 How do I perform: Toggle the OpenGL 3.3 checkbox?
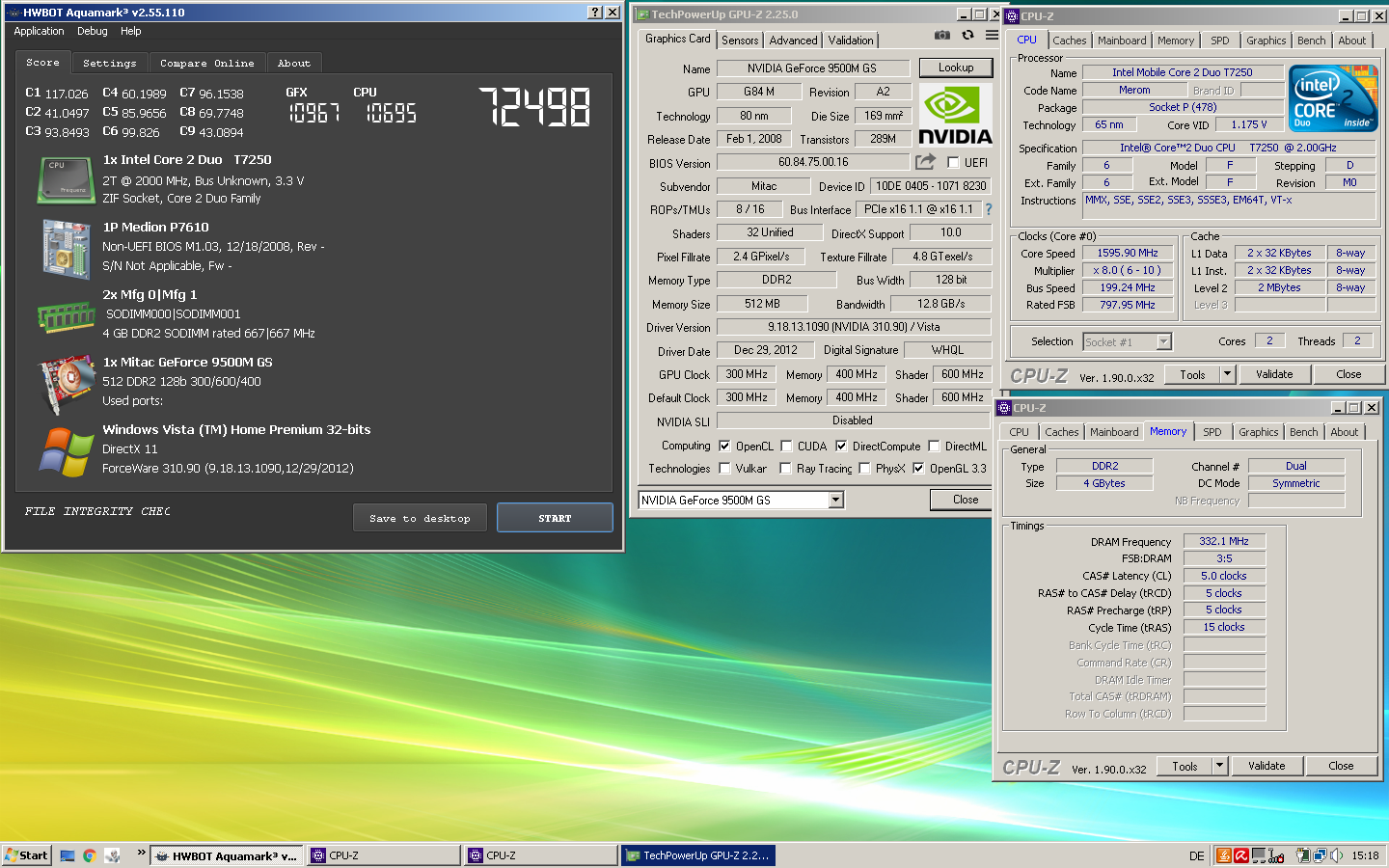(918, 469)
